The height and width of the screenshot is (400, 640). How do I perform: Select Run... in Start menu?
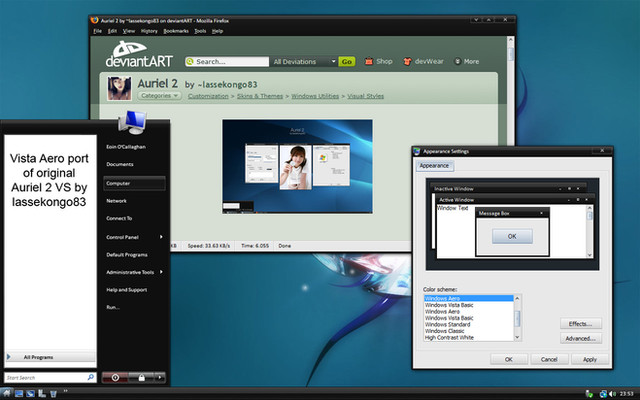[x=113, y=307]
